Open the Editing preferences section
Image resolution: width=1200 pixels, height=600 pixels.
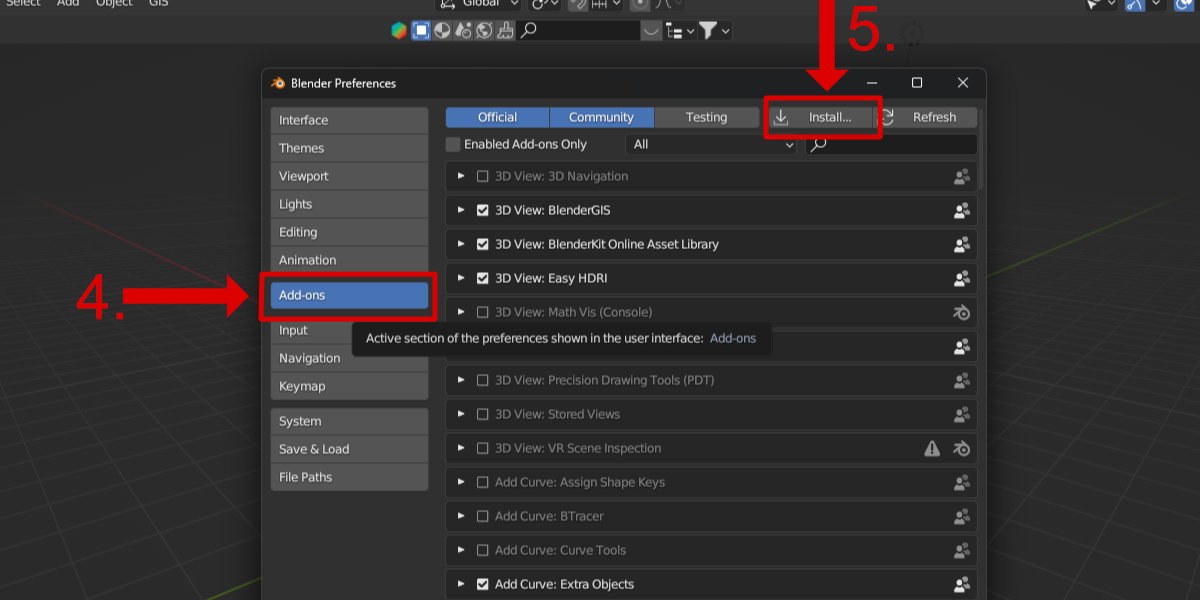pyautogui.click(x=349, y=232)
